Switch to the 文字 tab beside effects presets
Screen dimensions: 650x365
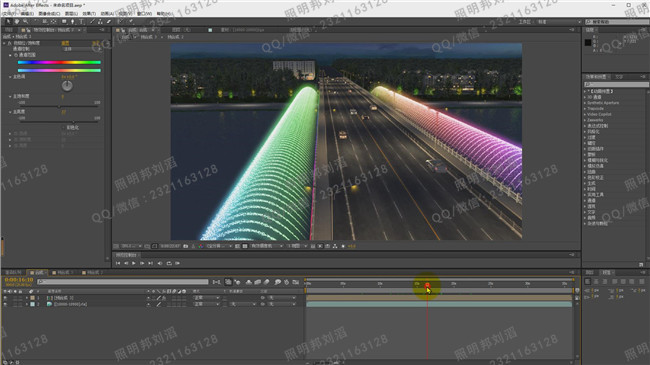click(x=619, y=77)
